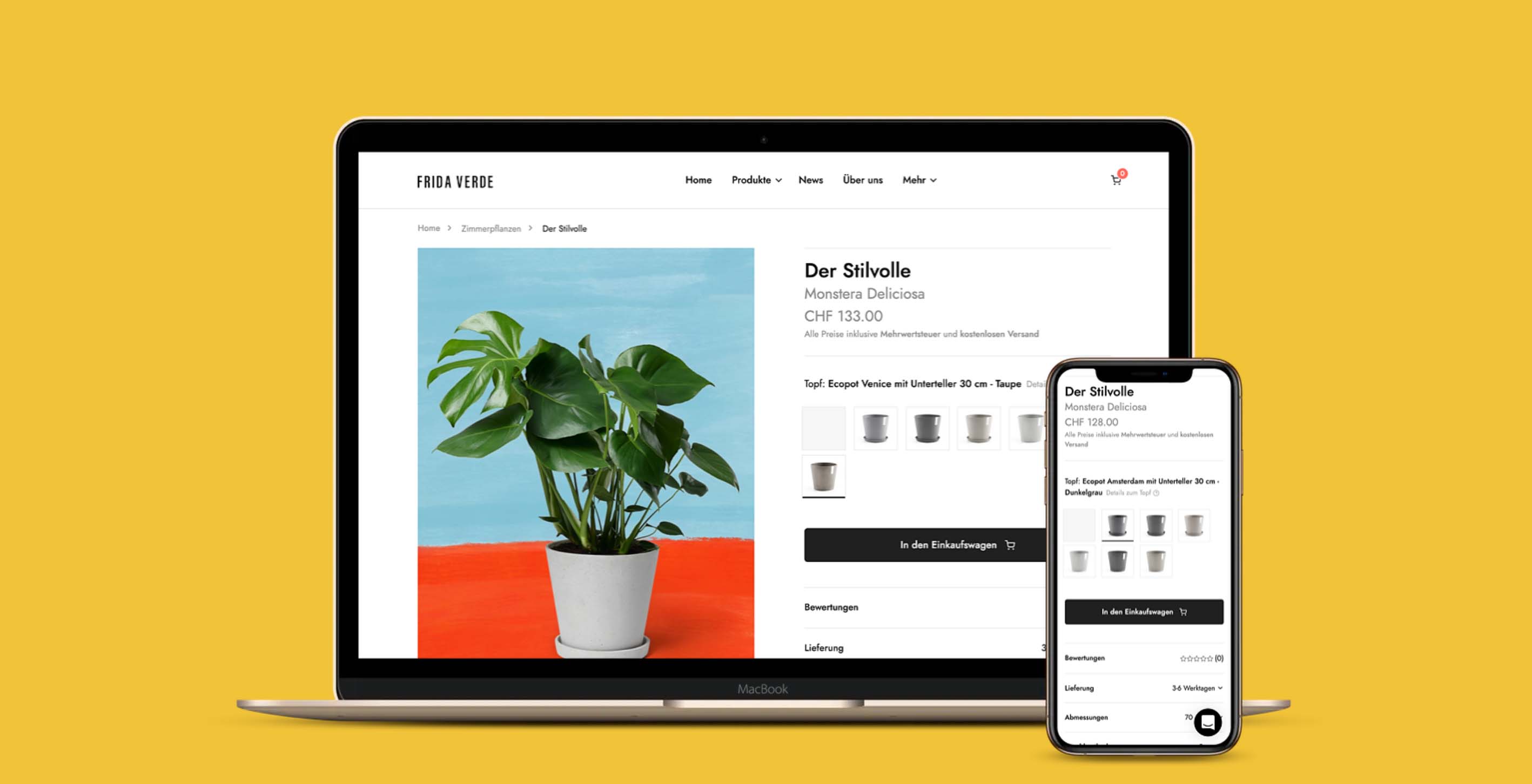This screenshot has width=1532, height=784.
Task: Click the Home navigation link
Action: (x=698, y=180)
